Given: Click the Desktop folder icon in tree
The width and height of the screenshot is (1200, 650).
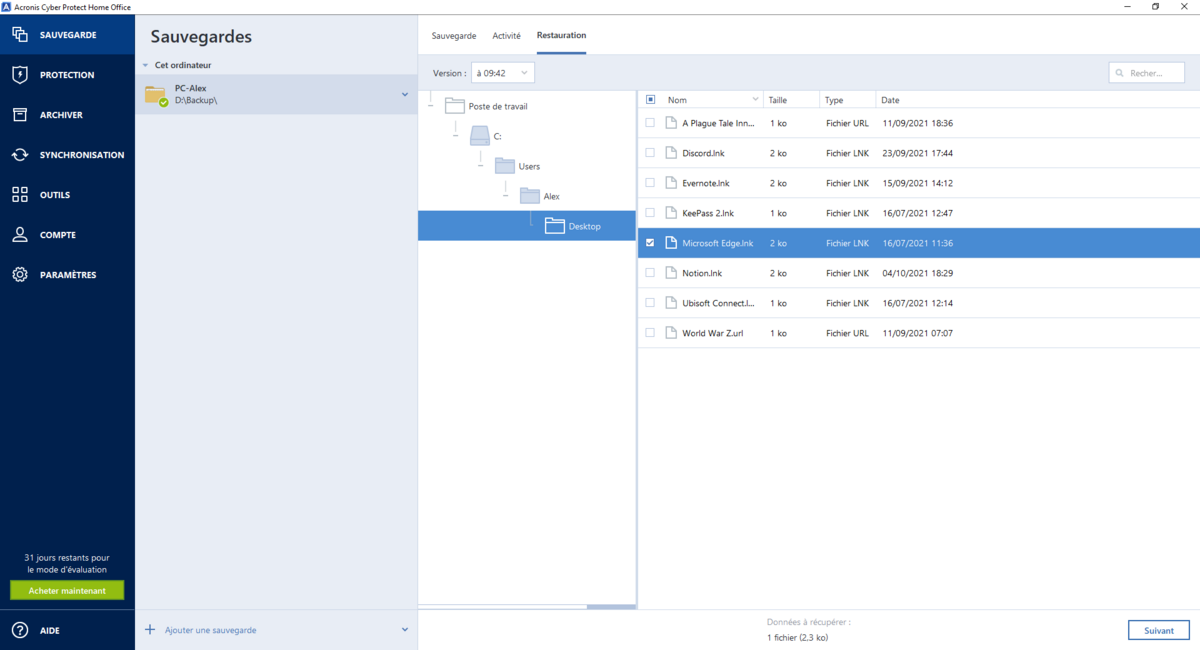Looking at the screenshot, I should (555, 226).
